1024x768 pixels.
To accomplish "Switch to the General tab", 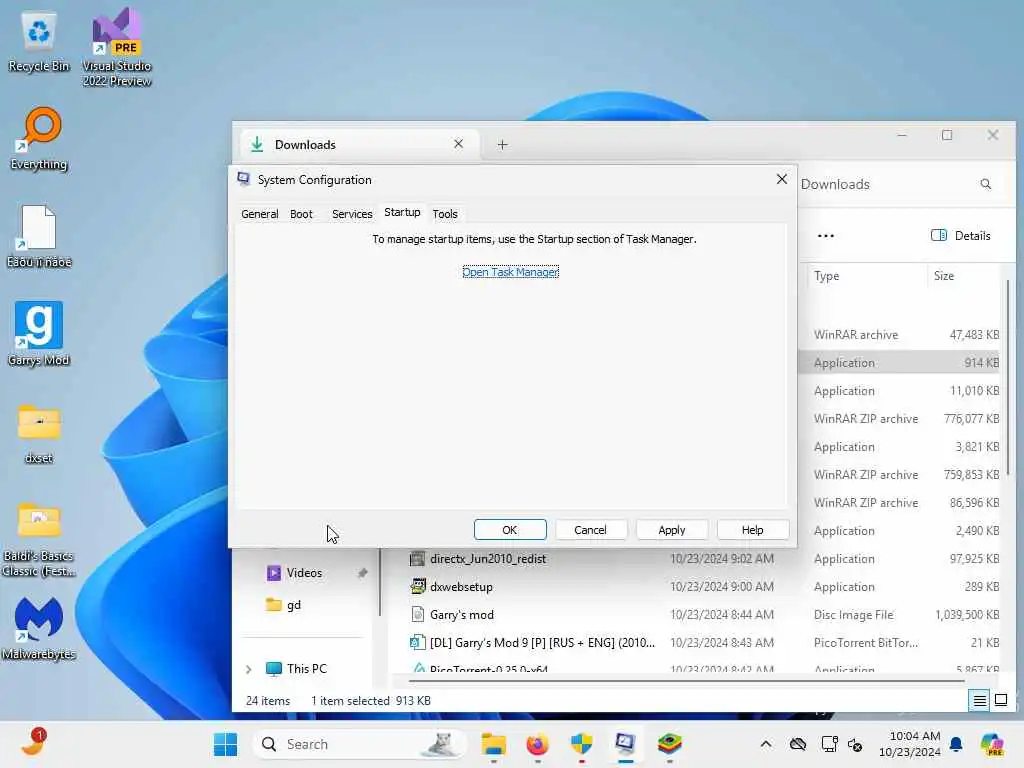I will [260, 214].
